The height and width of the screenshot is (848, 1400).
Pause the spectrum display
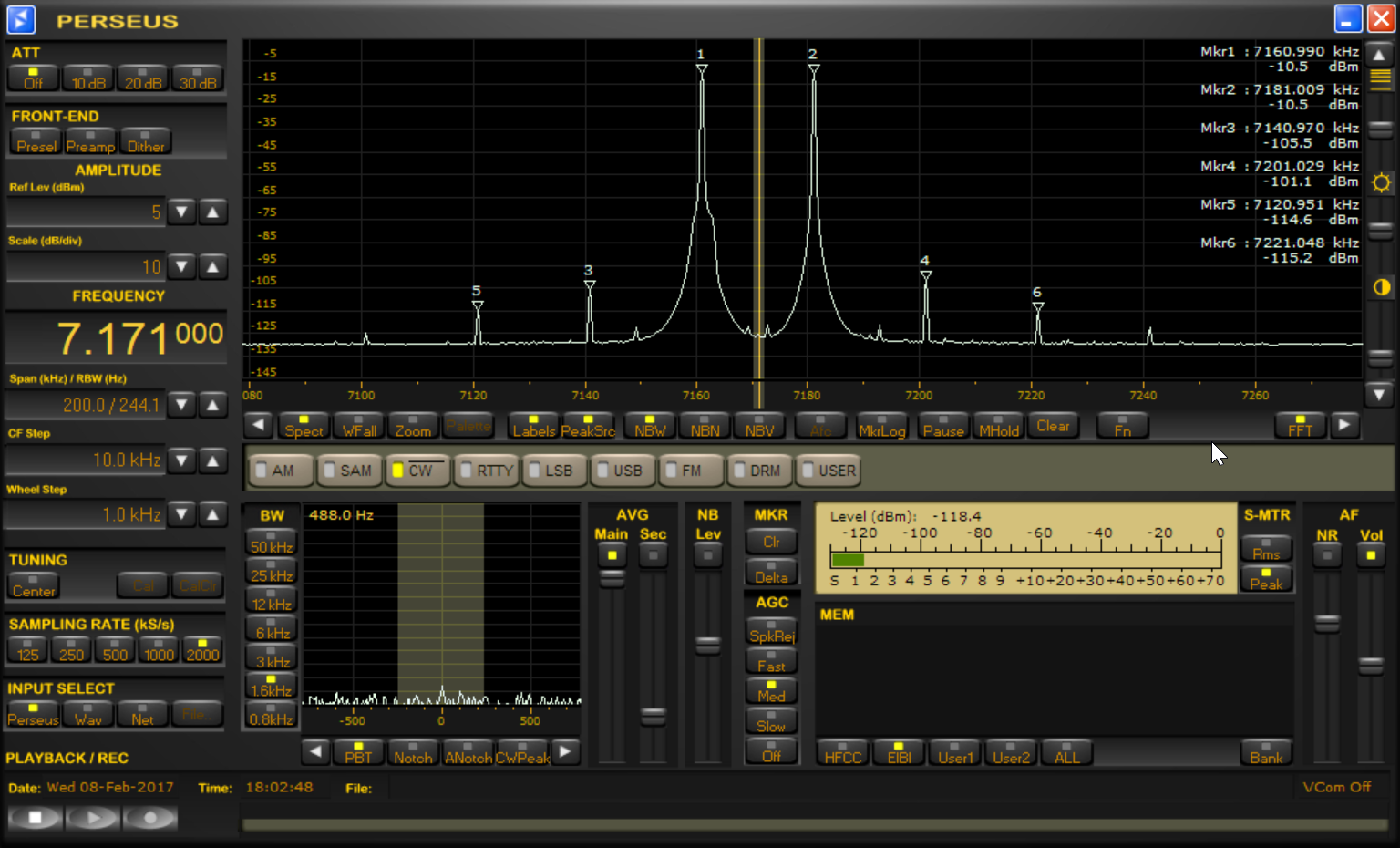[943, 426]
